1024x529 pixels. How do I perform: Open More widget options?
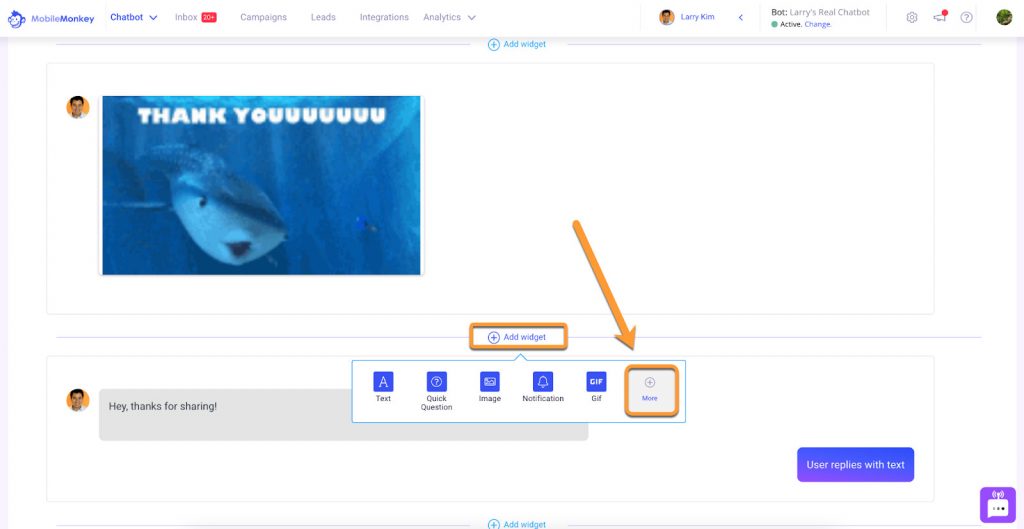tap(650, 389)
